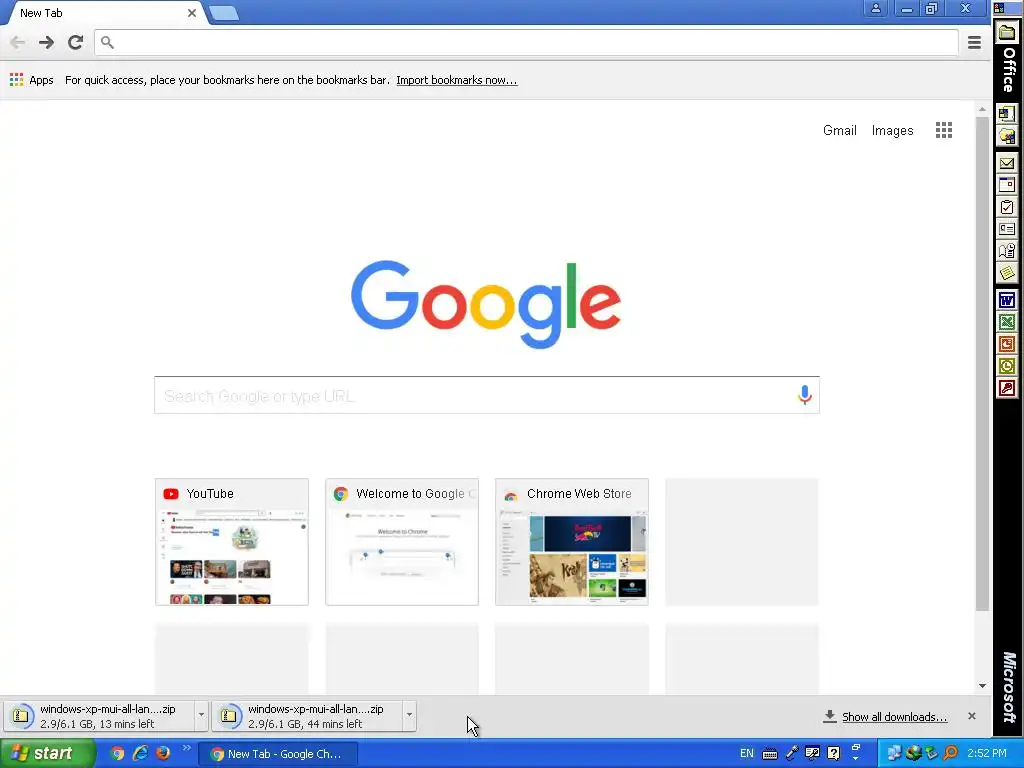1024x768 pixels.
Task: Open second zip download options arrow (44 mins left)
Action: 409,715
